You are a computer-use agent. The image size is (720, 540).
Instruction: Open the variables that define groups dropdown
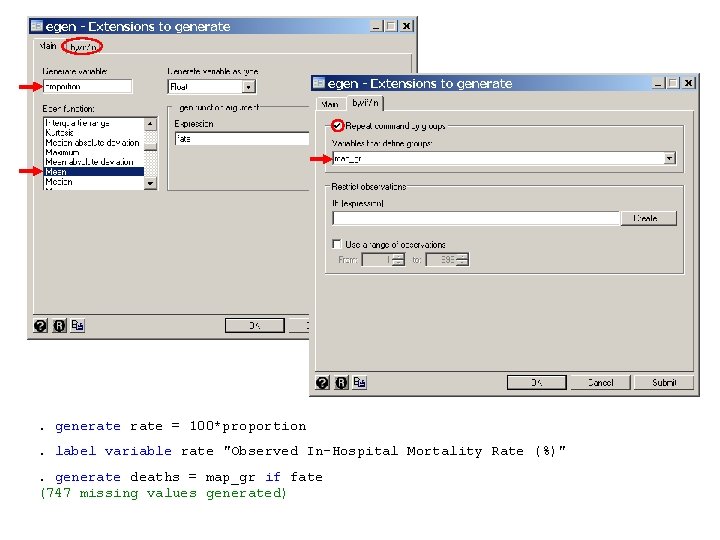click(669, 158)
